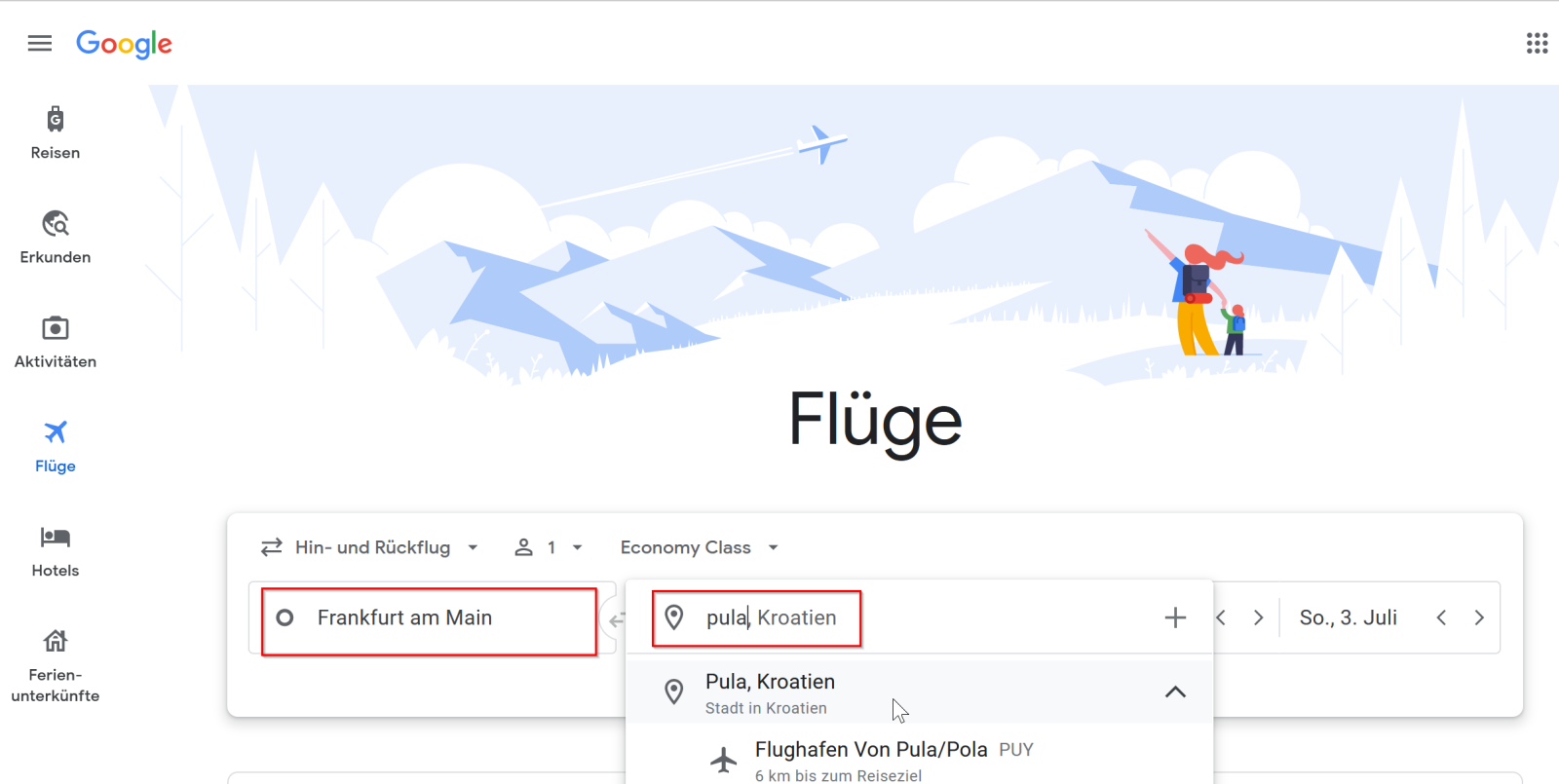
Task: Go to Erkunden section
Action: coord(56,237)
